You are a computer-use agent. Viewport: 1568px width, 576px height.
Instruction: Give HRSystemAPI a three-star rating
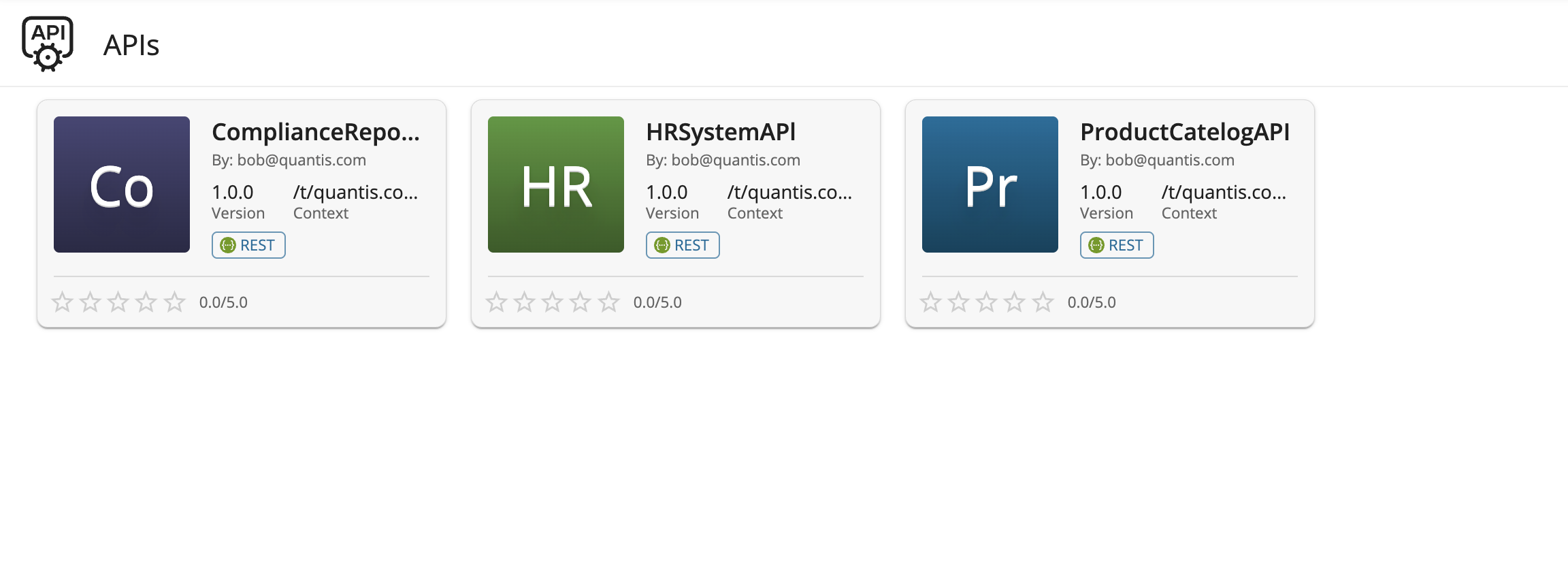[553, 302]
